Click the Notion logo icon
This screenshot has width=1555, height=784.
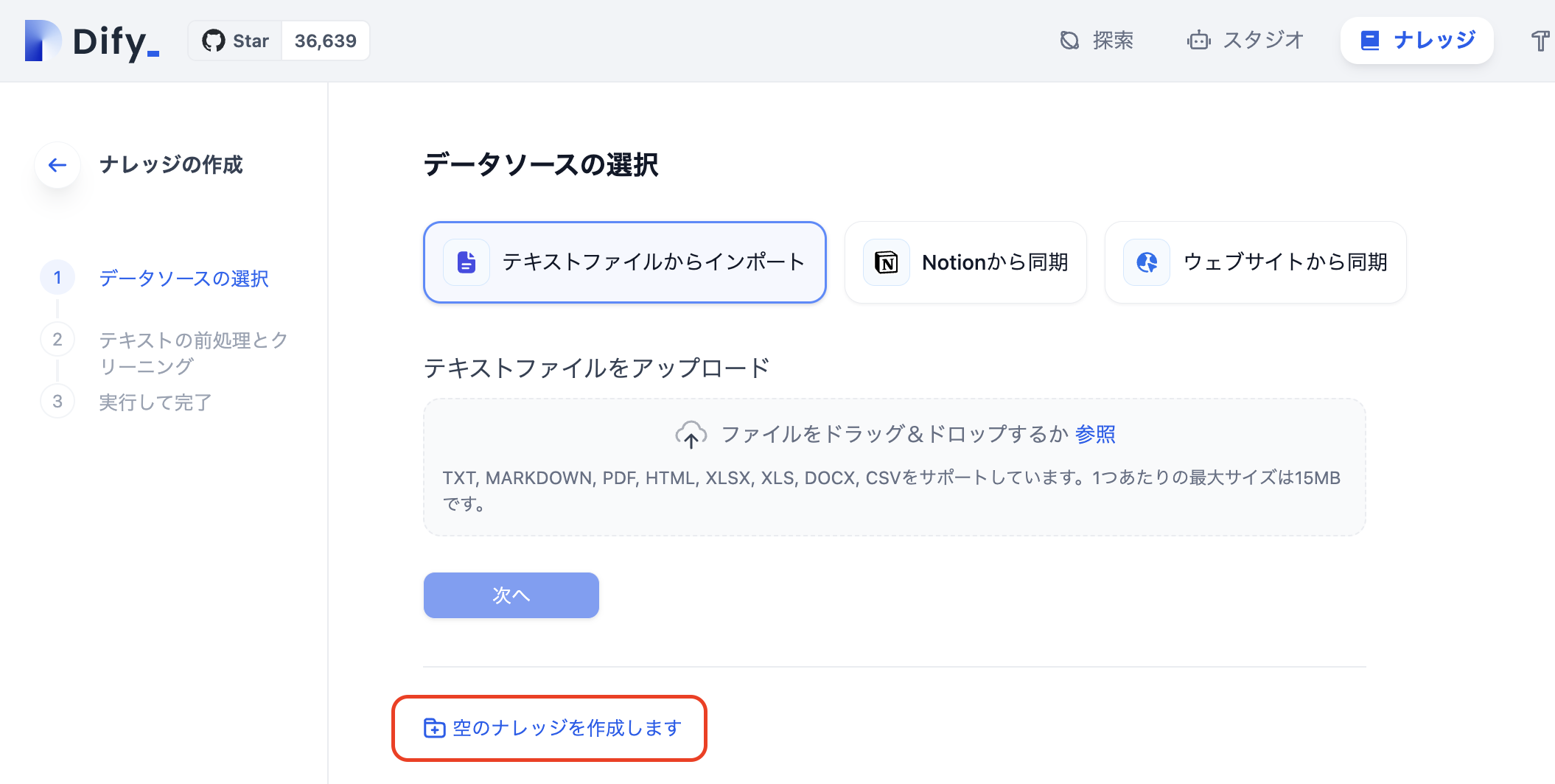coord(886,262)
